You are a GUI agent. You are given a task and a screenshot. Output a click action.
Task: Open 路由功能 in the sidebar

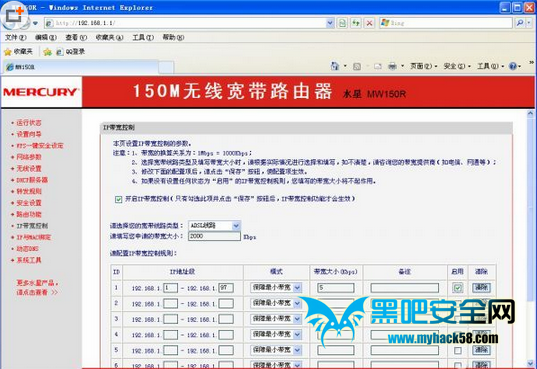click(x=29, y=214)
